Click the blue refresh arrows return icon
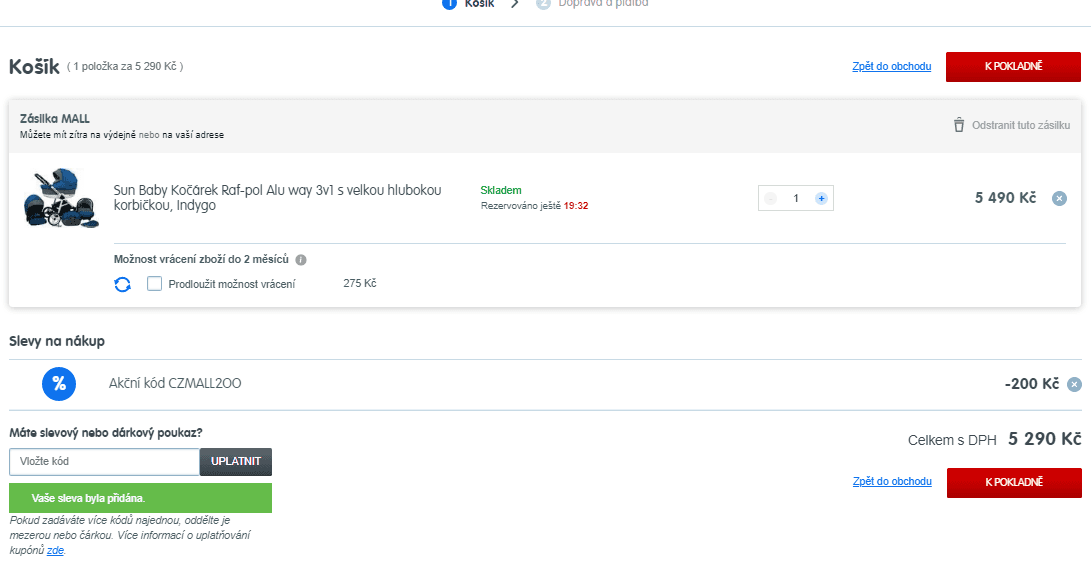The height and width of the screenshot is (565, 1091). (x=122, y=285)
